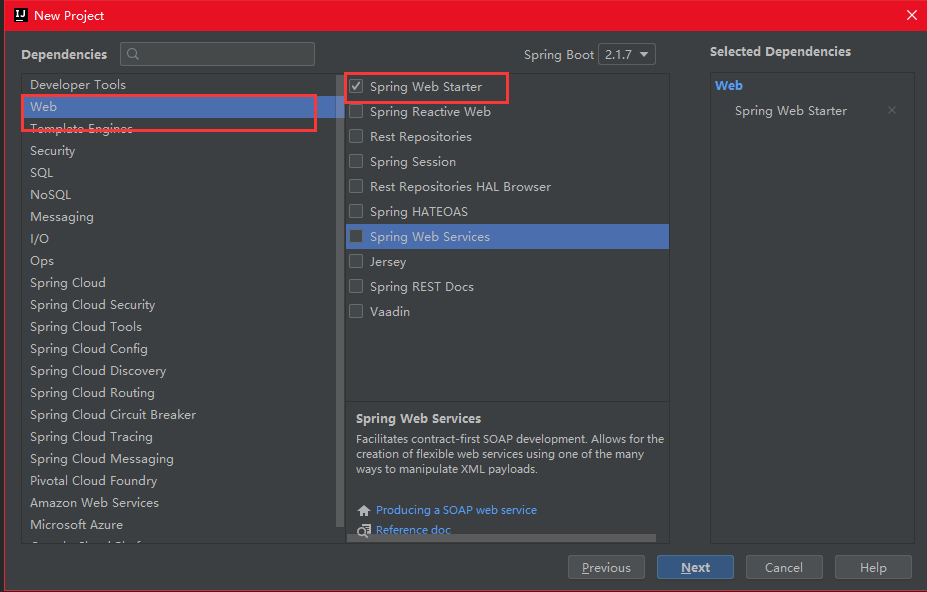Select Spring Cloud Discovery category

(x=179, y=370)
